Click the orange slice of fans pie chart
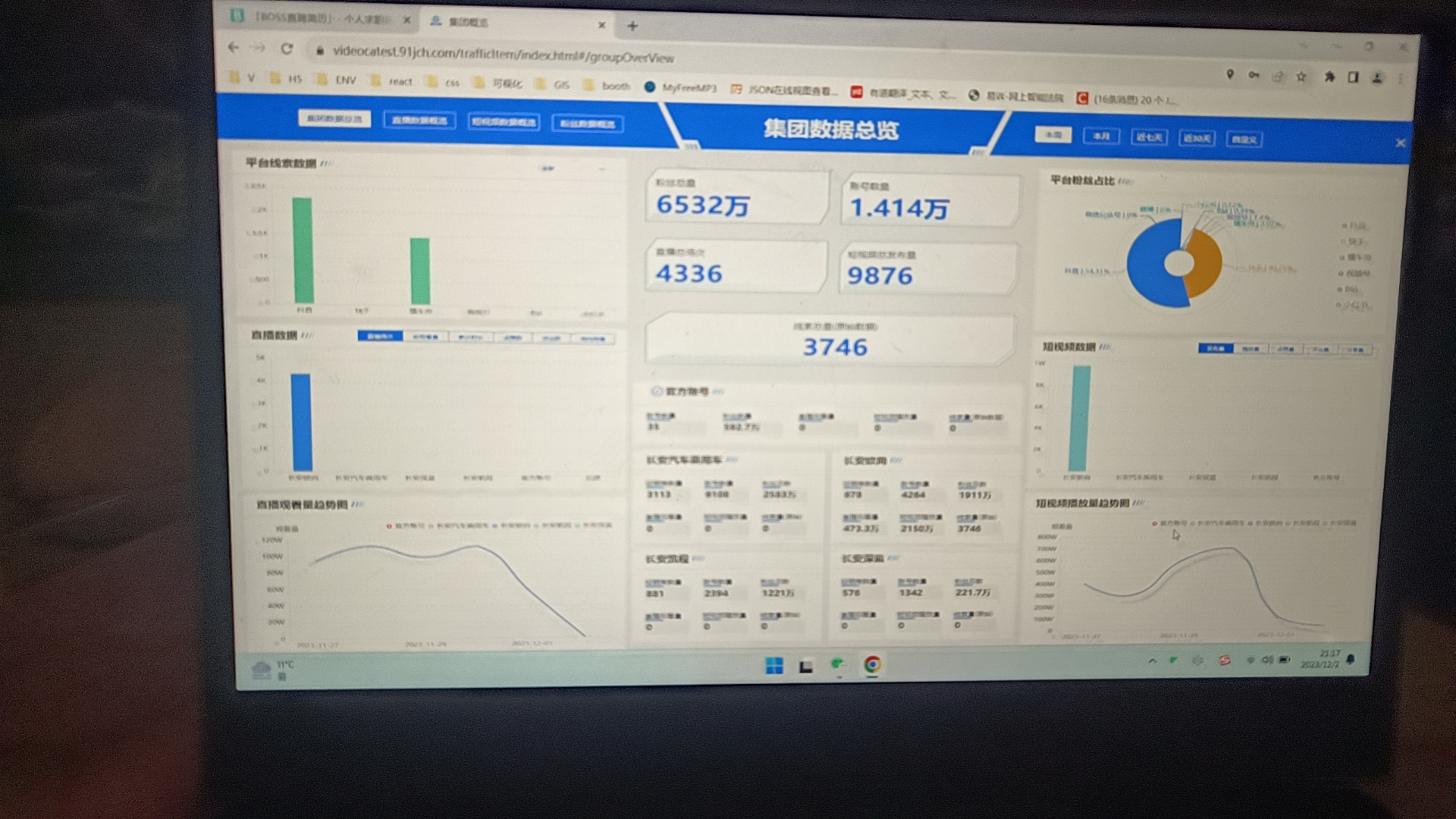The image size is (1456, 819). [1207, 264]
